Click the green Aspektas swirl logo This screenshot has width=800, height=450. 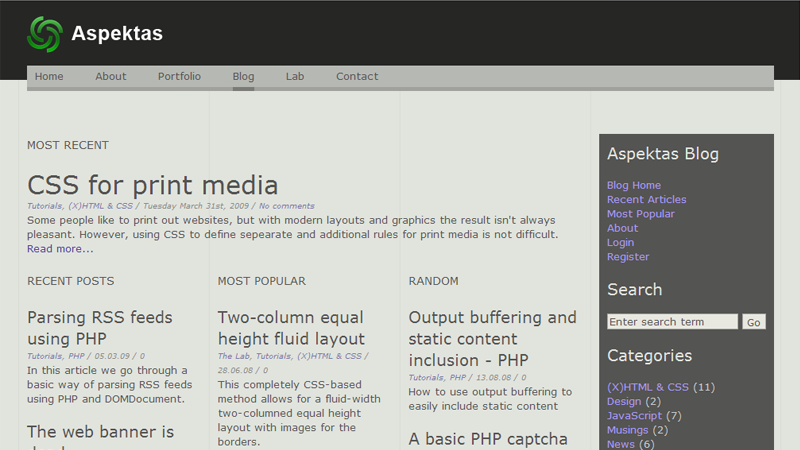[45, 34]
